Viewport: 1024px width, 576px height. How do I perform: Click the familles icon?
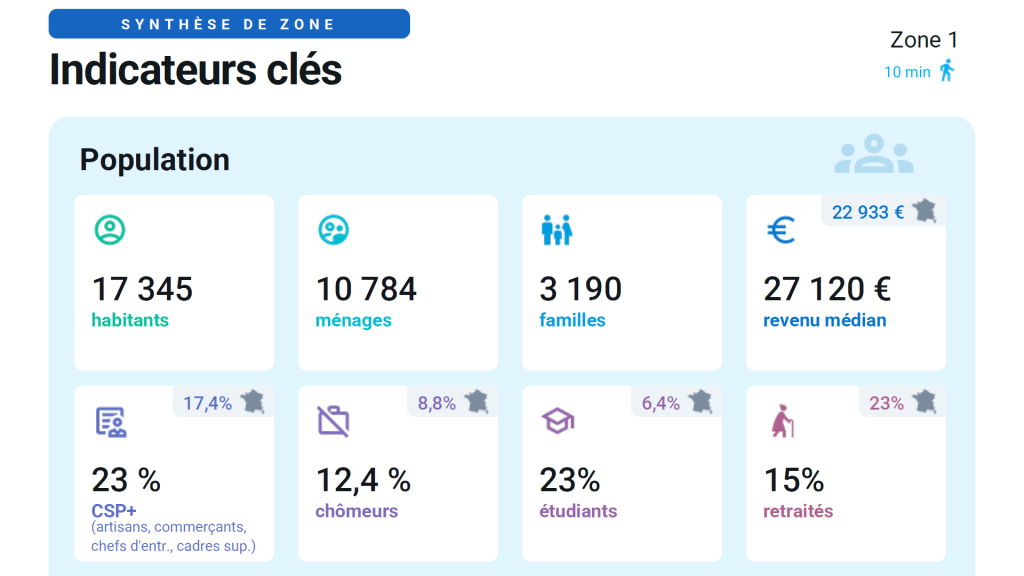pyautogui.click(x=556, y=231)
